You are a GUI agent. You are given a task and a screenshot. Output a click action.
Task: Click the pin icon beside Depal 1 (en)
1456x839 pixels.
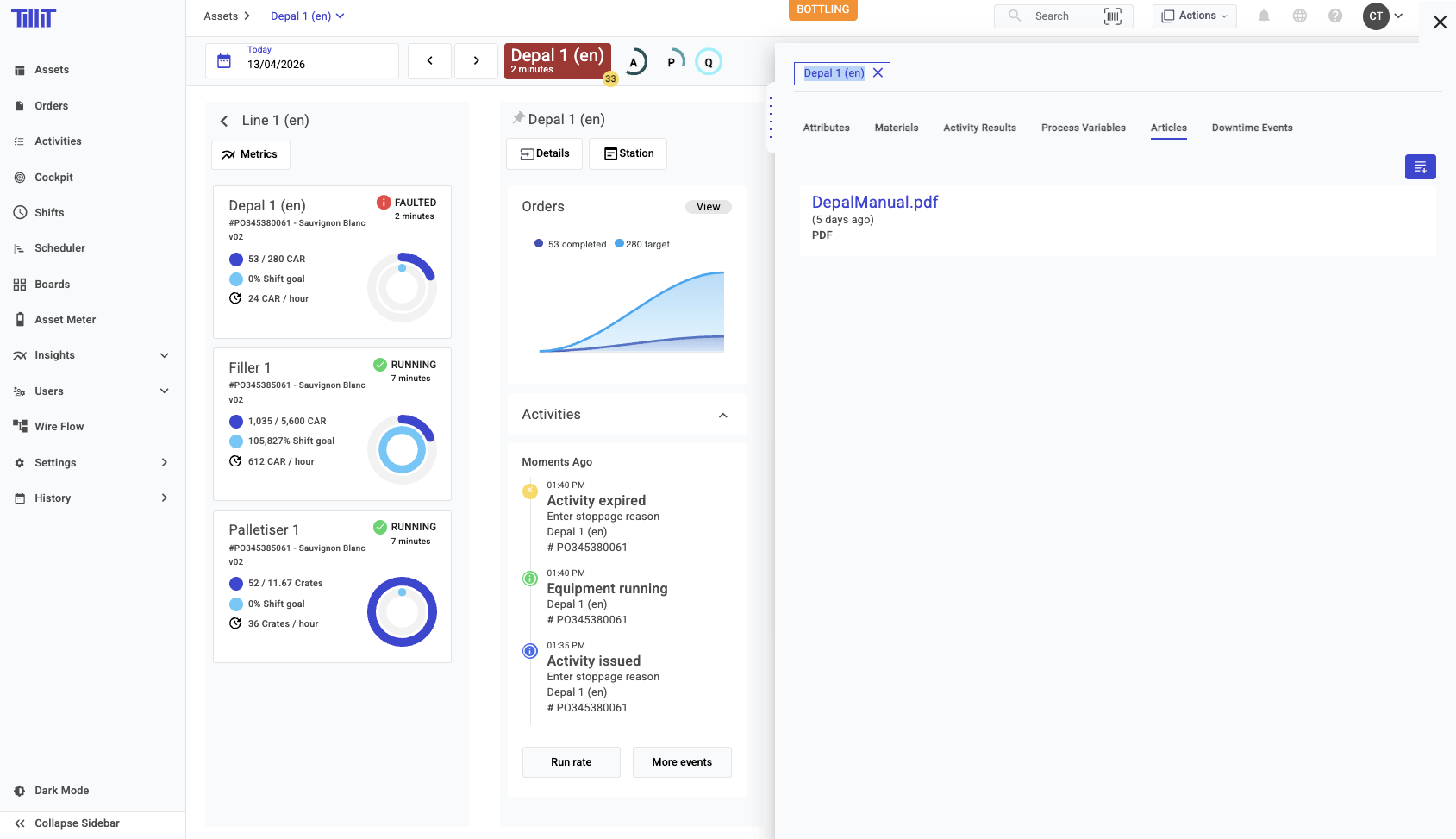pyautogui.click(x=518, y=118)
